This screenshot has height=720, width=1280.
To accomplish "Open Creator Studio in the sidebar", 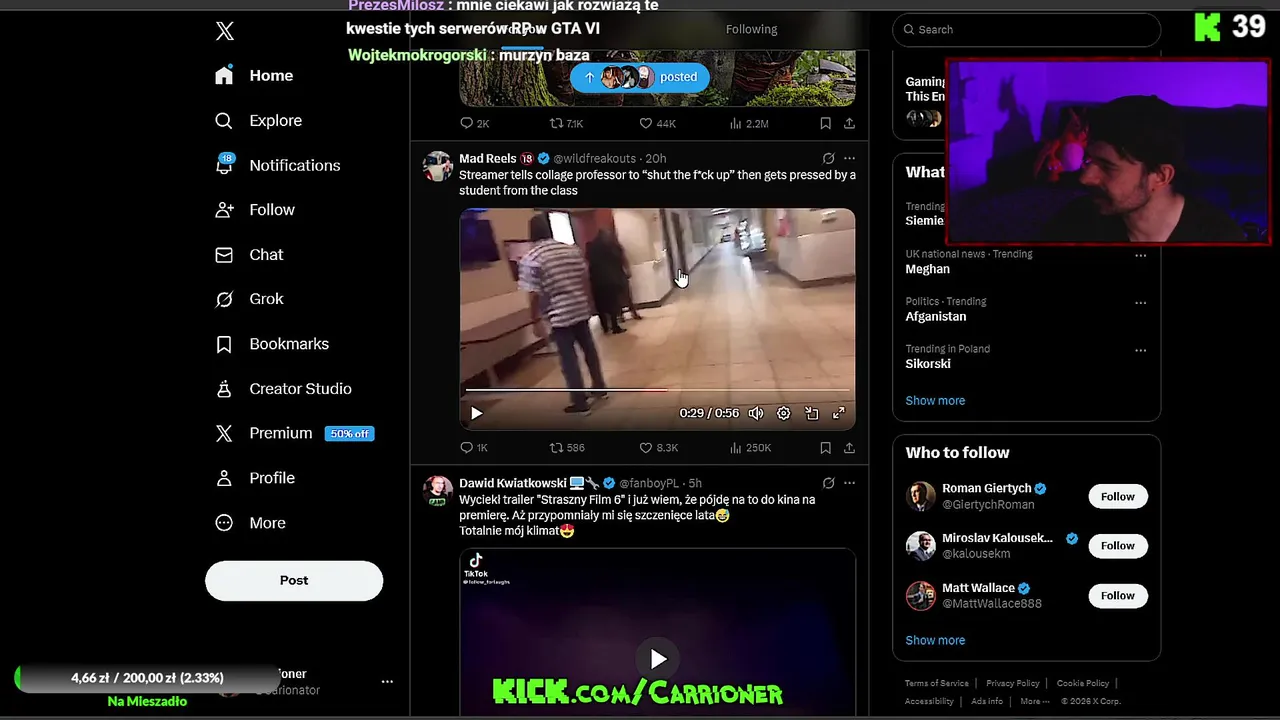I will [x=283, y=389].
